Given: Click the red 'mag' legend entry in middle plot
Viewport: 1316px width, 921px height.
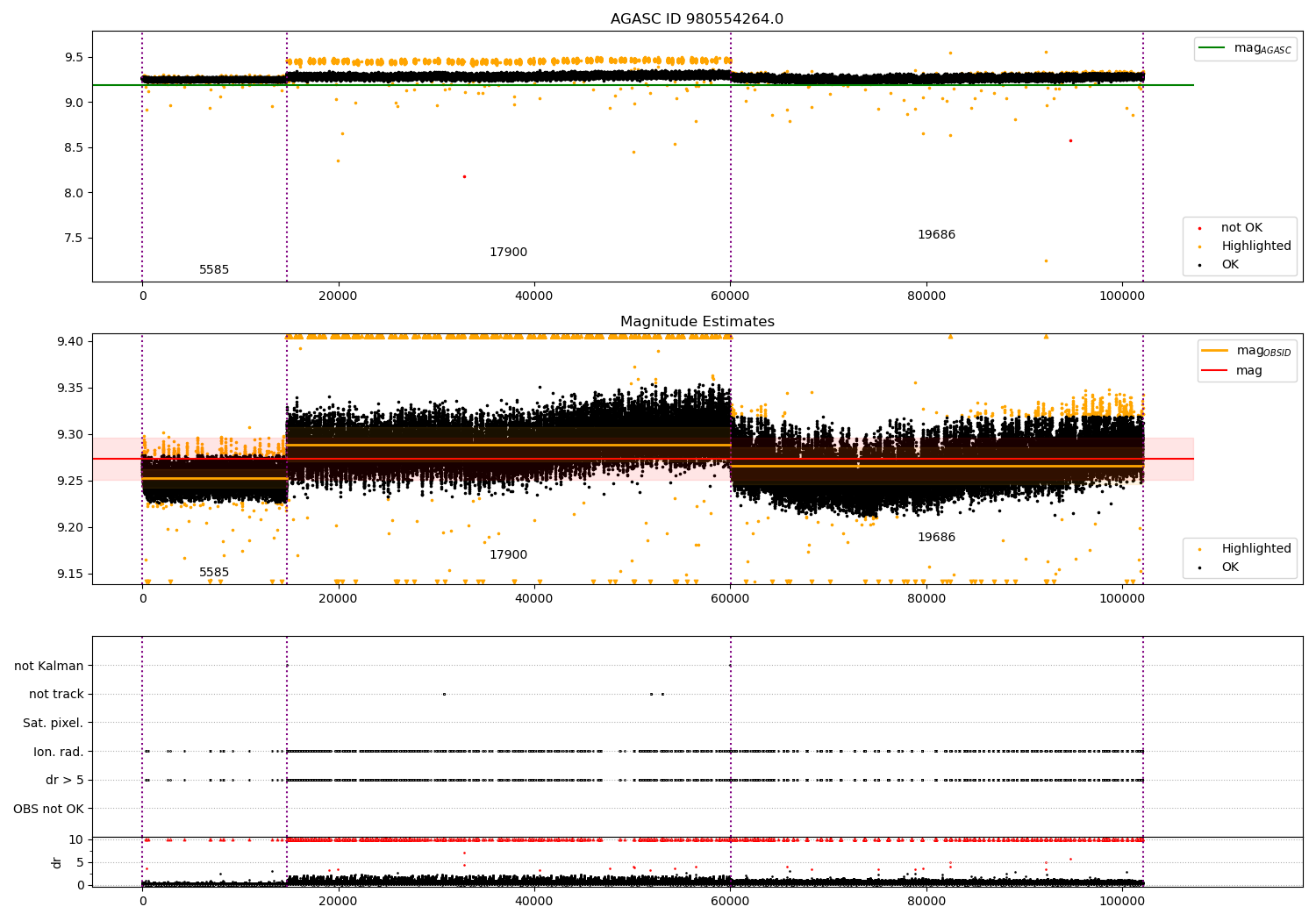Looking at the screenshot, I should [x=1233, y=371].
